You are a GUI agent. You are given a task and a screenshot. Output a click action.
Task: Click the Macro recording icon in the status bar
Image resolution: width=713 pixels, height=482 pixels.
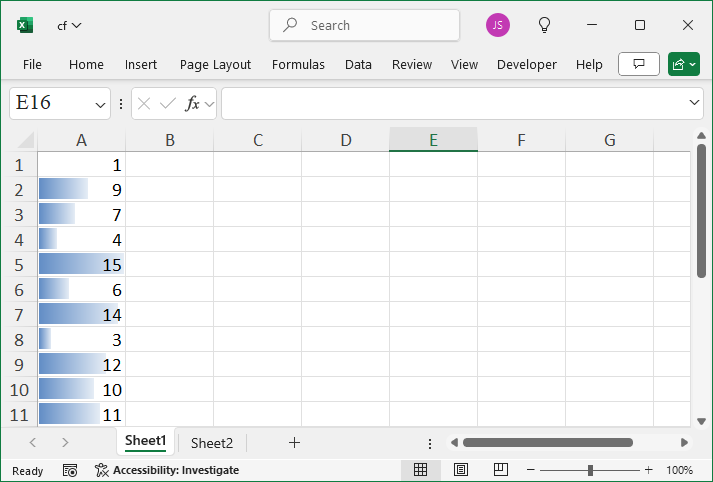pyautogui.click(x=70, y=470)
